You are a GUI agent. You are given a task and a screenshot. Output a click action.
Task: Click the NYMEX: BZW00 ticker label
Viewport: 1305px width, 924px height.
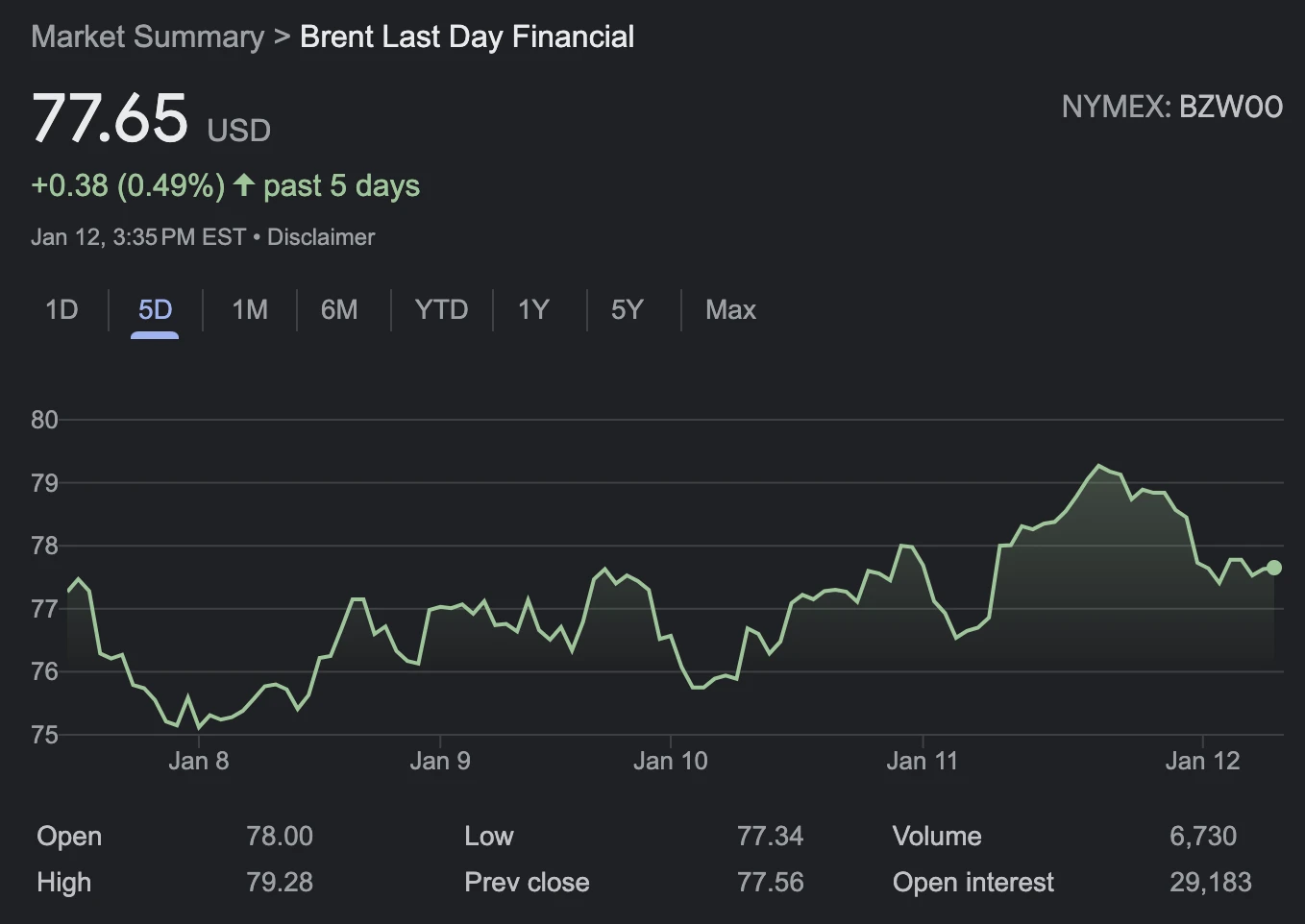pos(1171,107)
